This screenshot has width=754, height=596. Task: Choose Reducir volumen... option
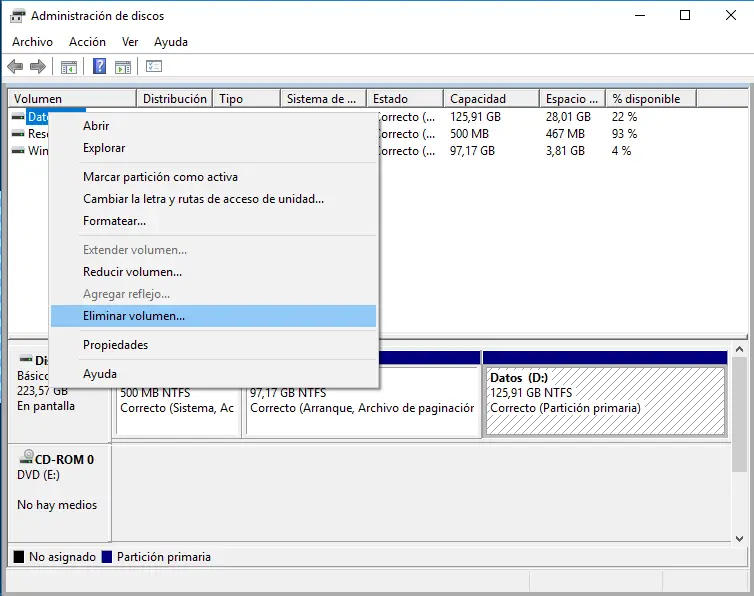coord(213,272)
